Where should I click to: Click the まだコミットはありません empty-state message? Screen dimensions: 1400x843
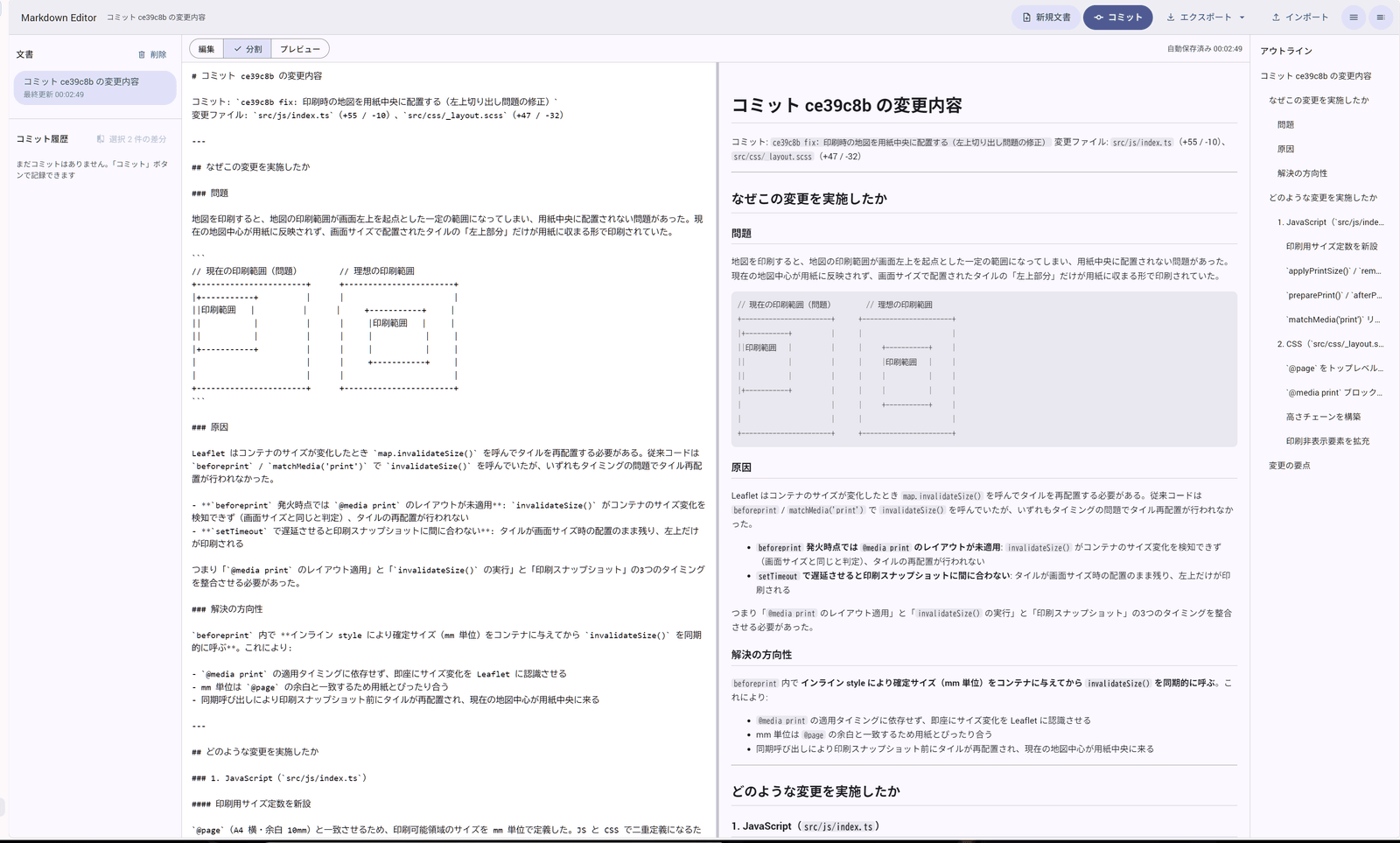92,169
